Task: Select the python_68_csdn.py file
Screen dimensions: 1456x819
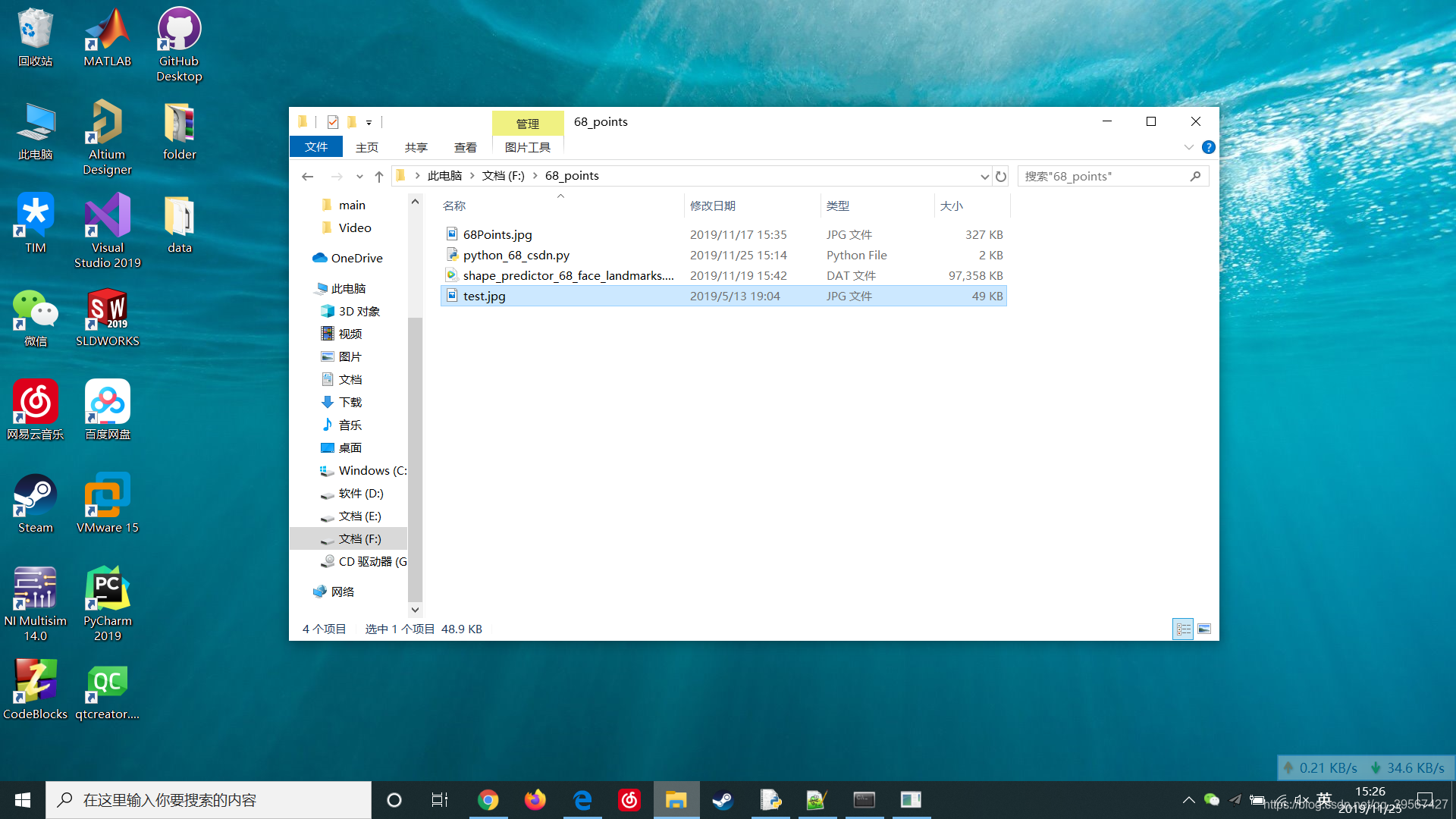Action: [516, 256]
